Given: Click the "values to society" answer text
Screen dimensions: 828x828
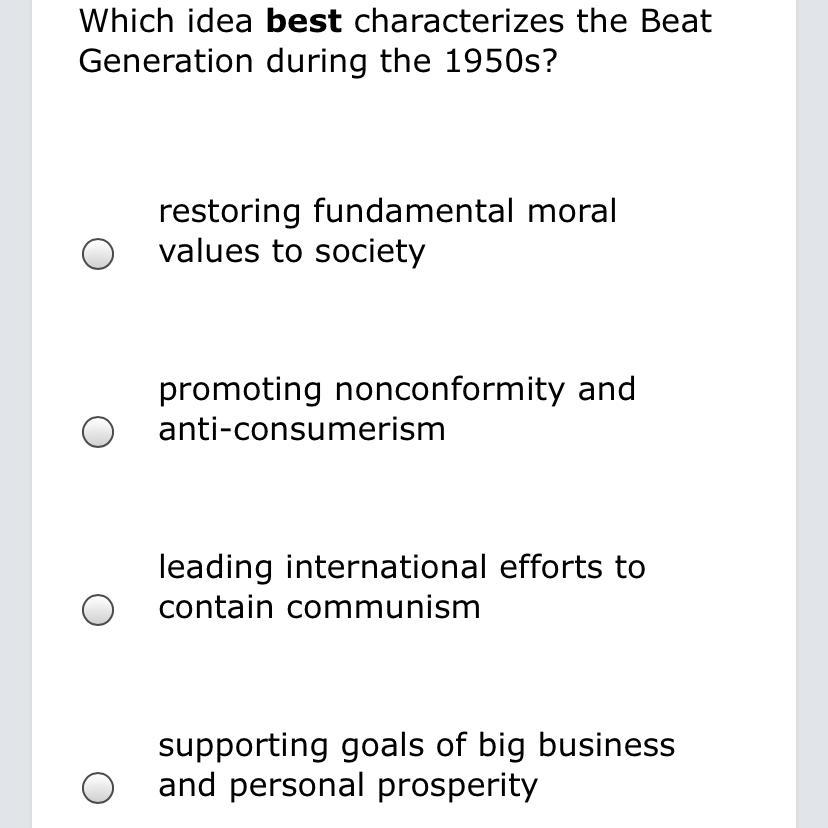Looking at the screenshot, I should tap(291, 251).
